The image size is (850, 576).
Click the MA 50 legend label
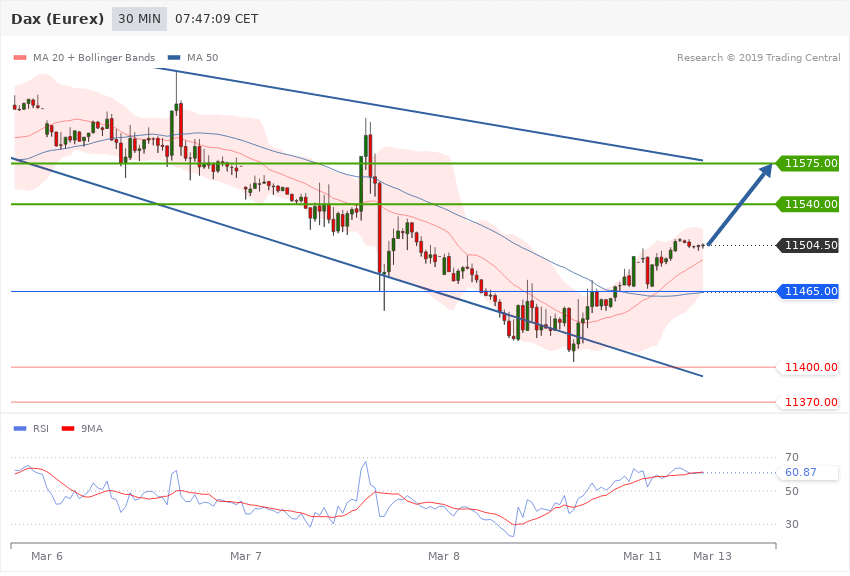click(202, 57)
